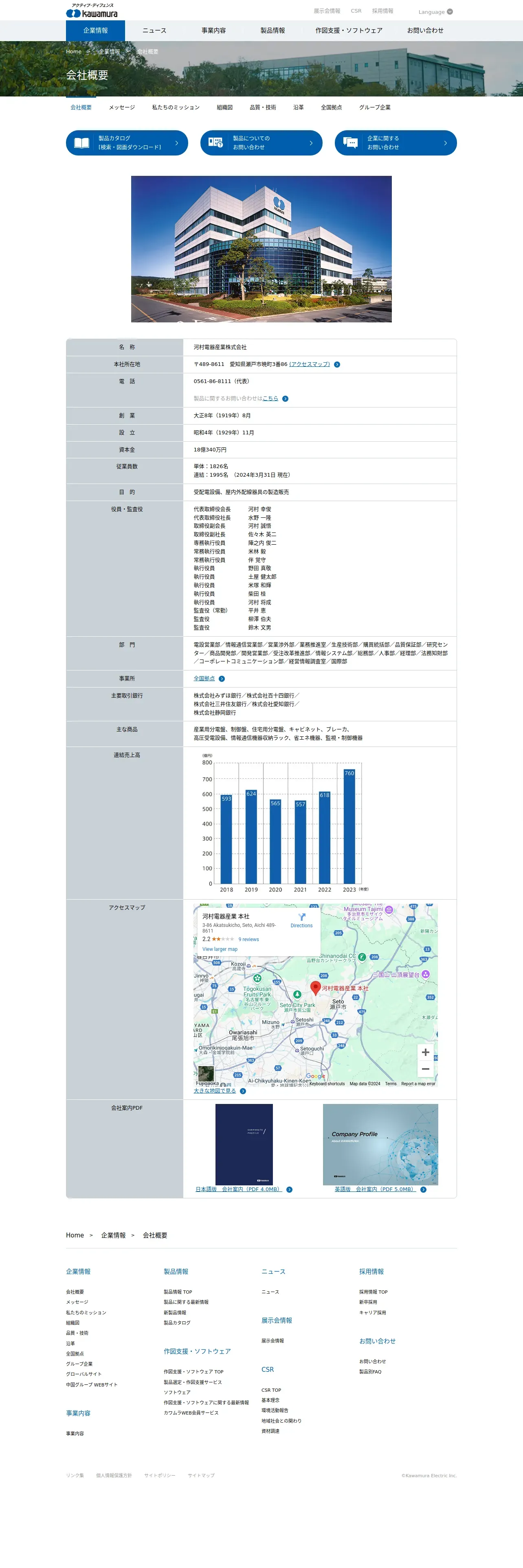Click the chat bubble icon on 企業に関する button

[x=350, y=142]
